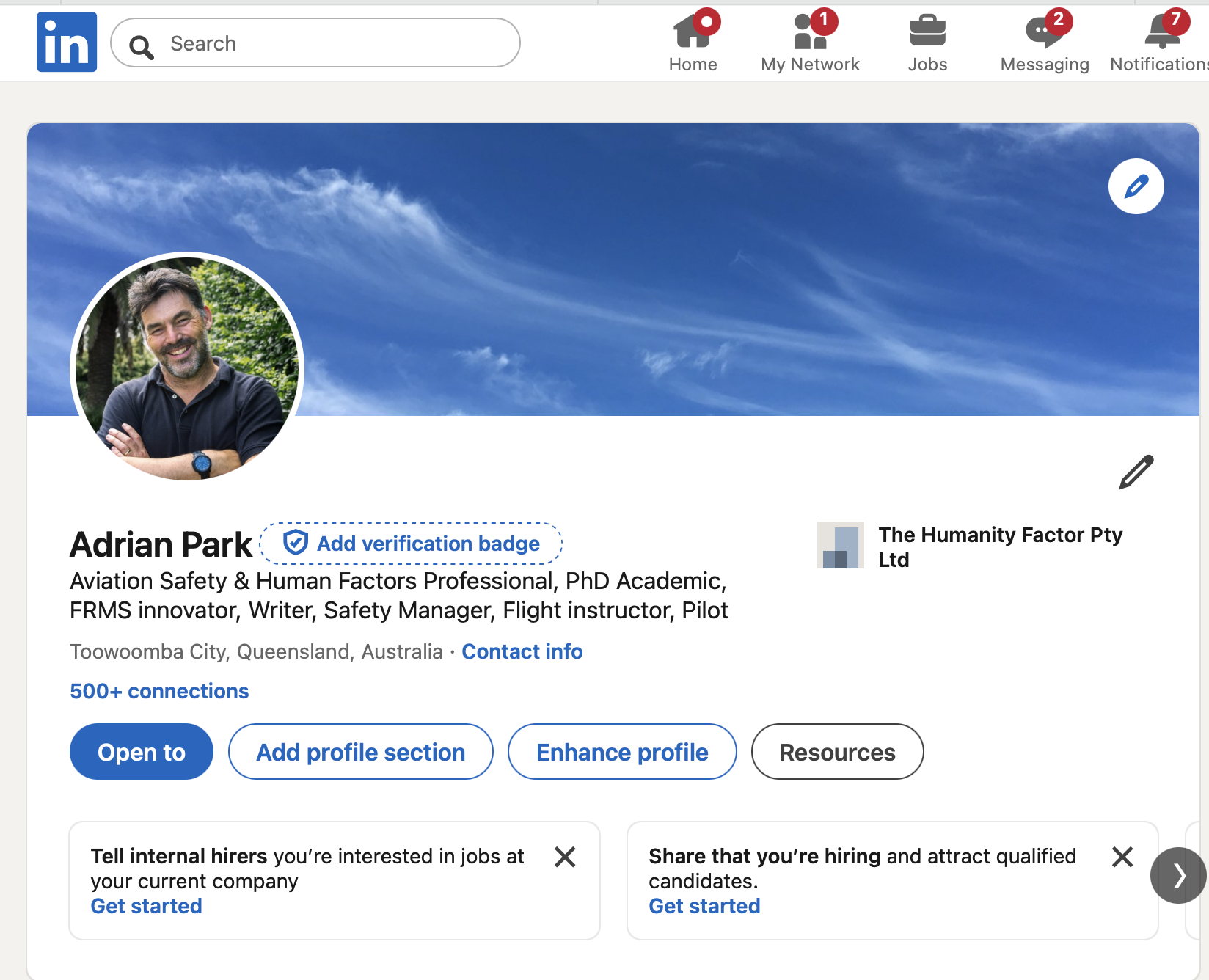Show more suggestion cards with the right arrow
The width and height of the screenshot is (1209, 980).
tap(1177, 875)
